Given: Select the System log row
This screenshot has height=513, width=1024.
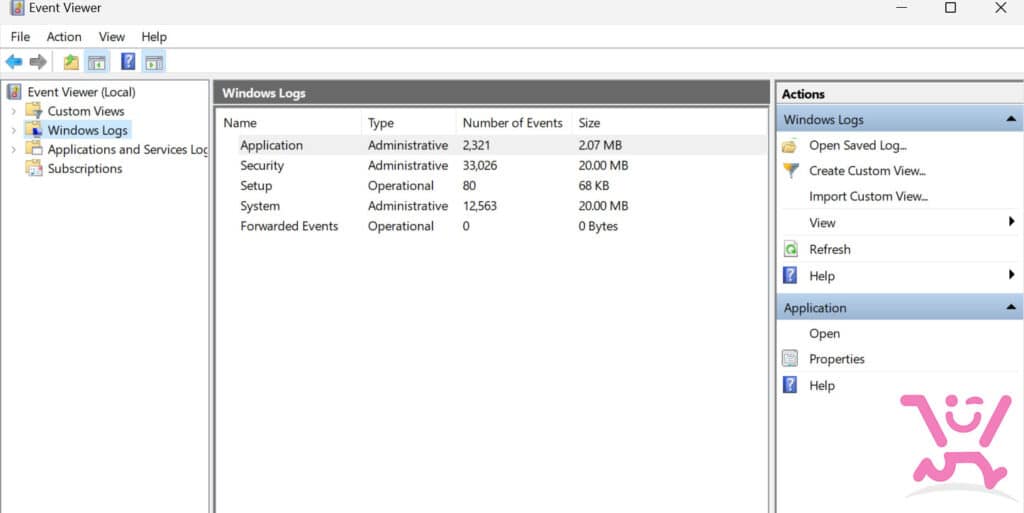Looking at the screenshot, I should 493,206.
